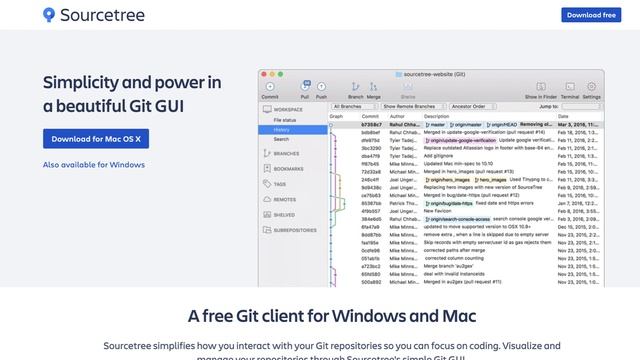Click the Shelved sidebar icon
640x360 pixels.
pos(267,214)
